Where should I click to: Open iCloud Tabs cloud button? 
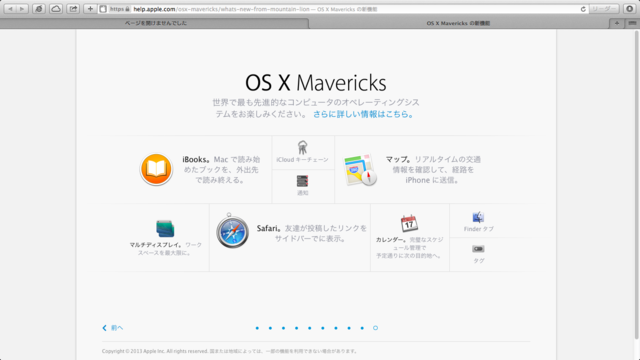(x=56, y=9)
